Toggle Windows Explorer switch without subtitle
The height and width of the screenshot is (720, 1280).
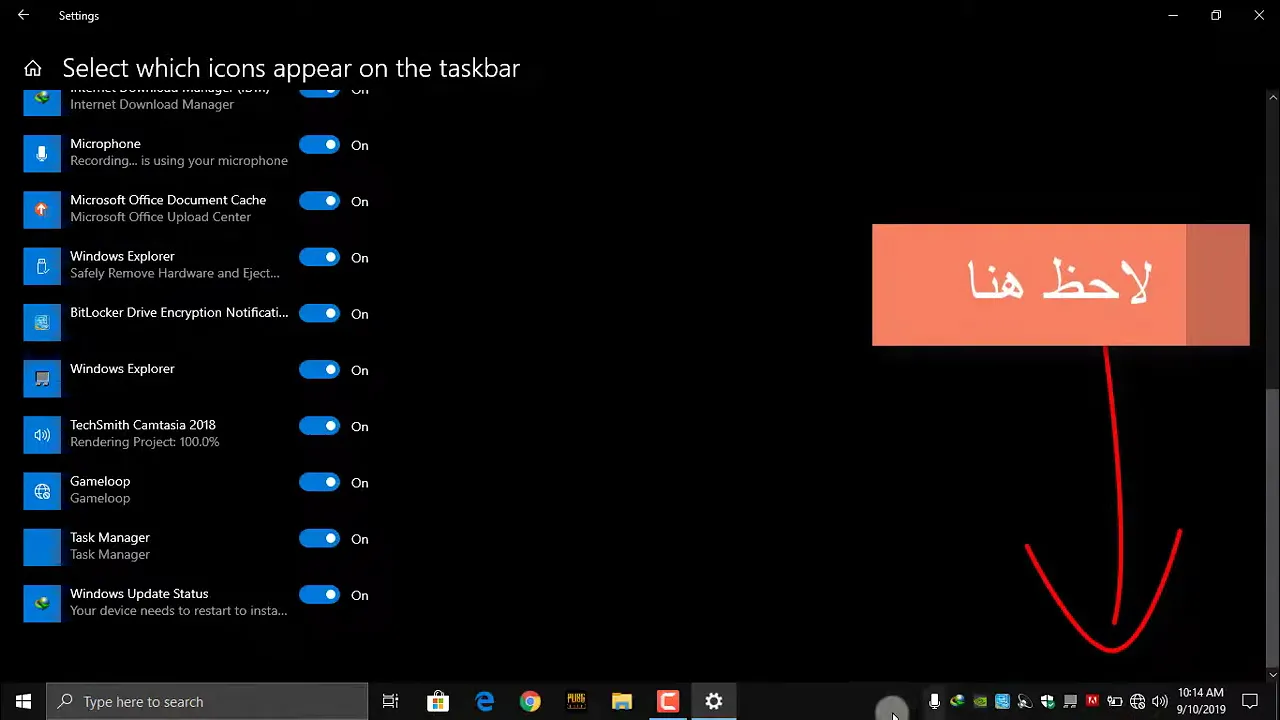pos(319,370)
